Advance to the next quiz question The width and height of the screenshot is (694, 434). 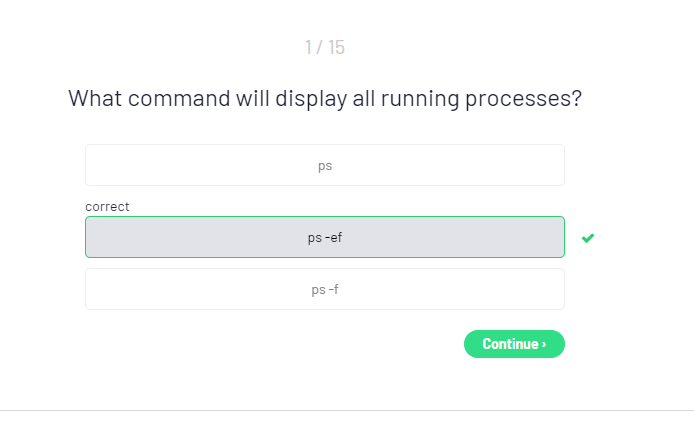coord(514,344)
